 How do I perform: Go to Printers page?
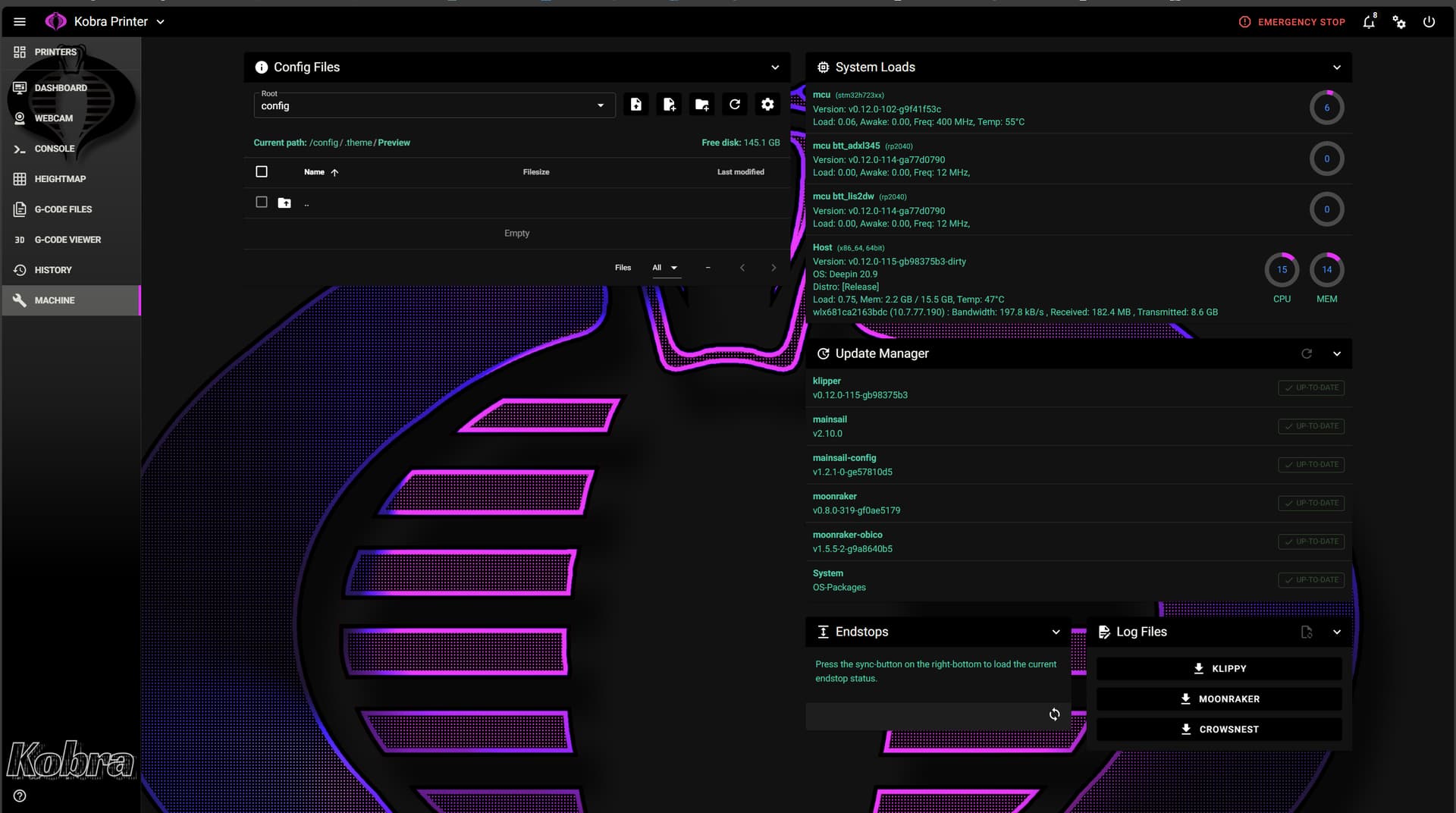71,52
